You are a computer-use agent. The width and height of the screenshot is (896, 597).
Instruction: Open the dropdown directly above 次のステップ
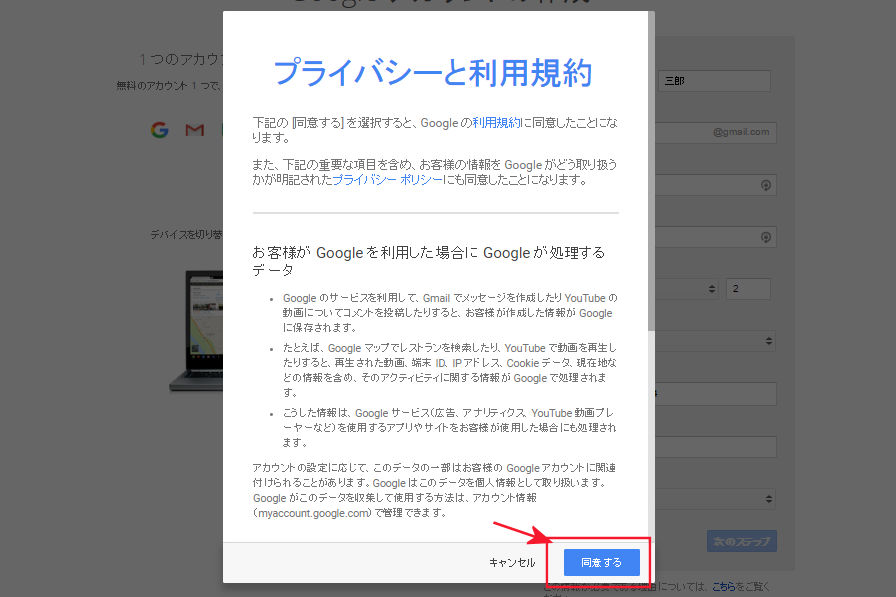click(716, 499)
